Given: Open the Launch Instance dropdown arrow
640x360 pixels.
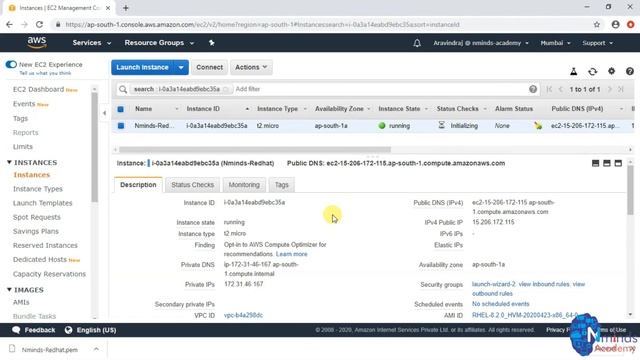Looking at the screenshot, I should click(x=181, y=67).
